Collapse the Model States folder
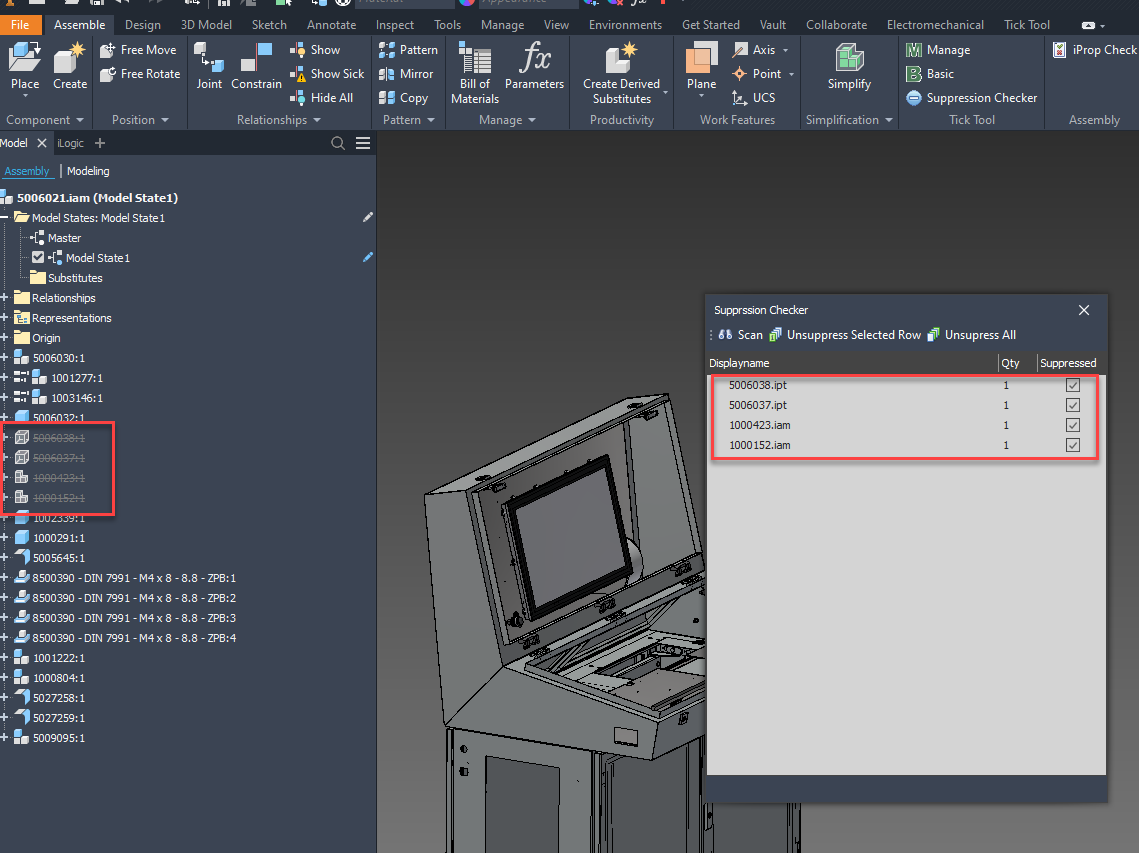This screenshot has height=853, width=1139. tap(4, 217)
